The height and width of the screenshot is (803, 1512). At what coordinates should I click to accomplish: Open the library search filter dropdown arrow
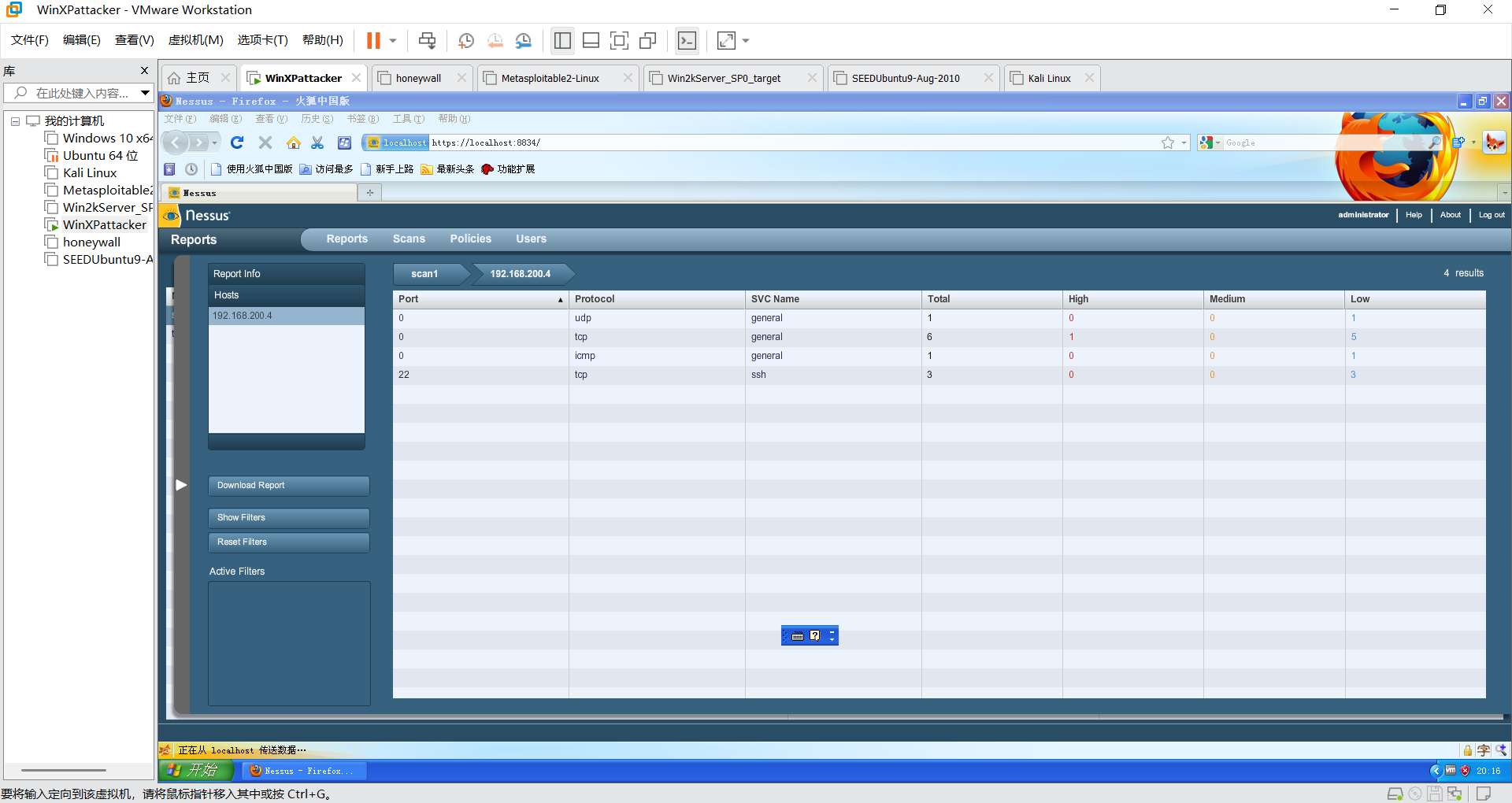pyautogui.click(x=145, y=93)
